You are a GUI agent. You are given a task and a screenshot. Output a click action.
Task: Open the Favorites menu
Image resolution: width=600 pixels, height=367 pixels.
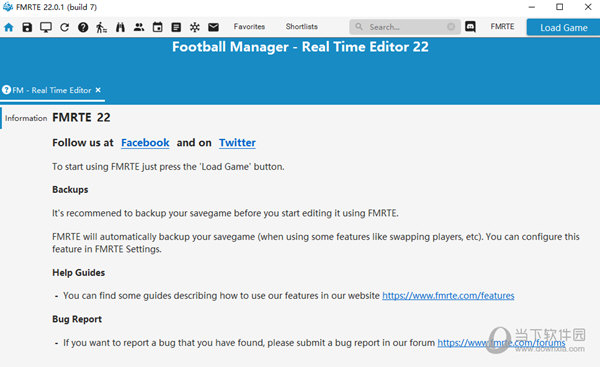pos(249,26)
